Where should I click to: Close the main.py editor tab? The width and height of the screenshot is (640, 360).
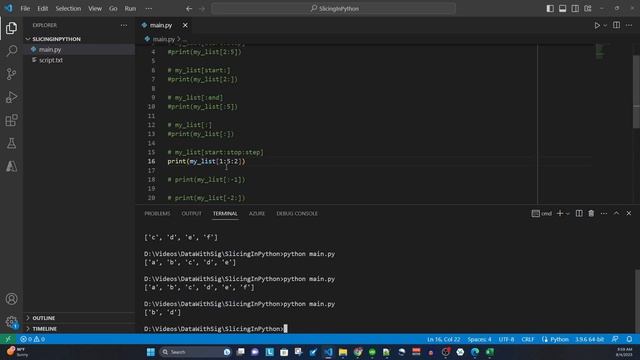185,25
